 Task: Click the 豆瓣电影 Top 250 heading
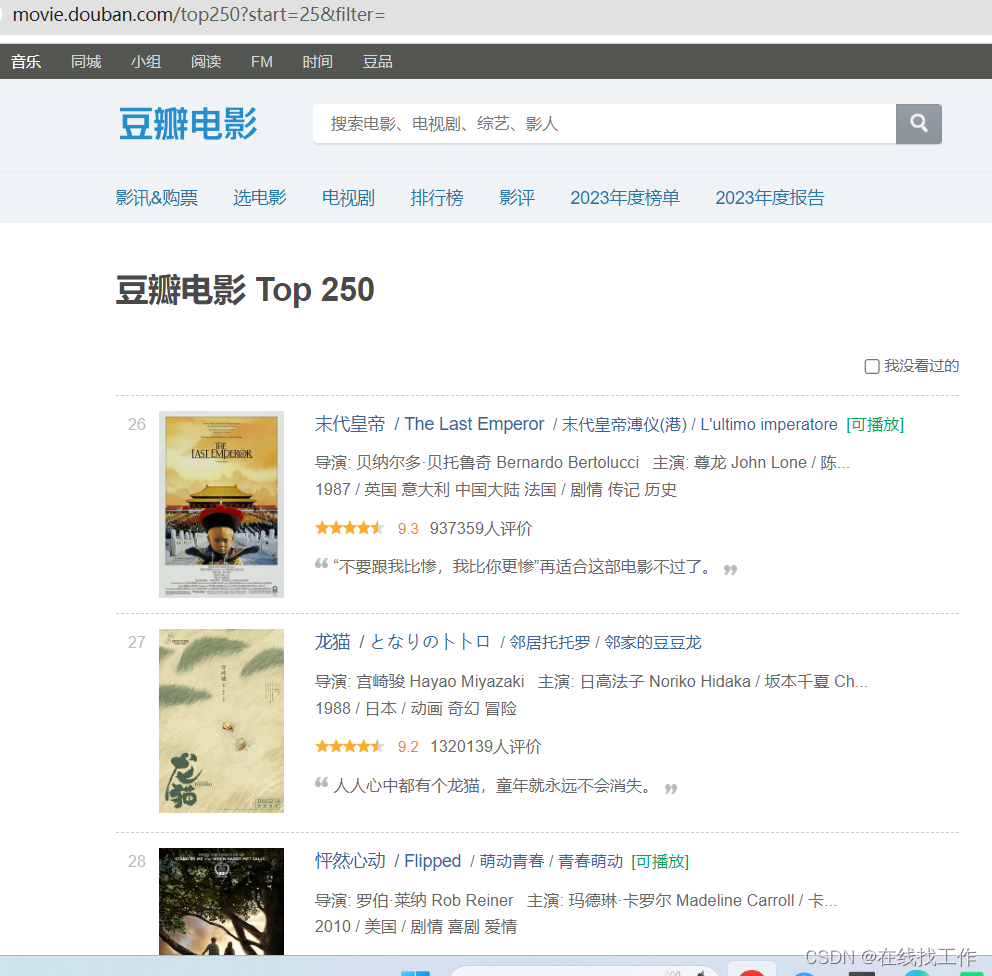pos(245,290)
